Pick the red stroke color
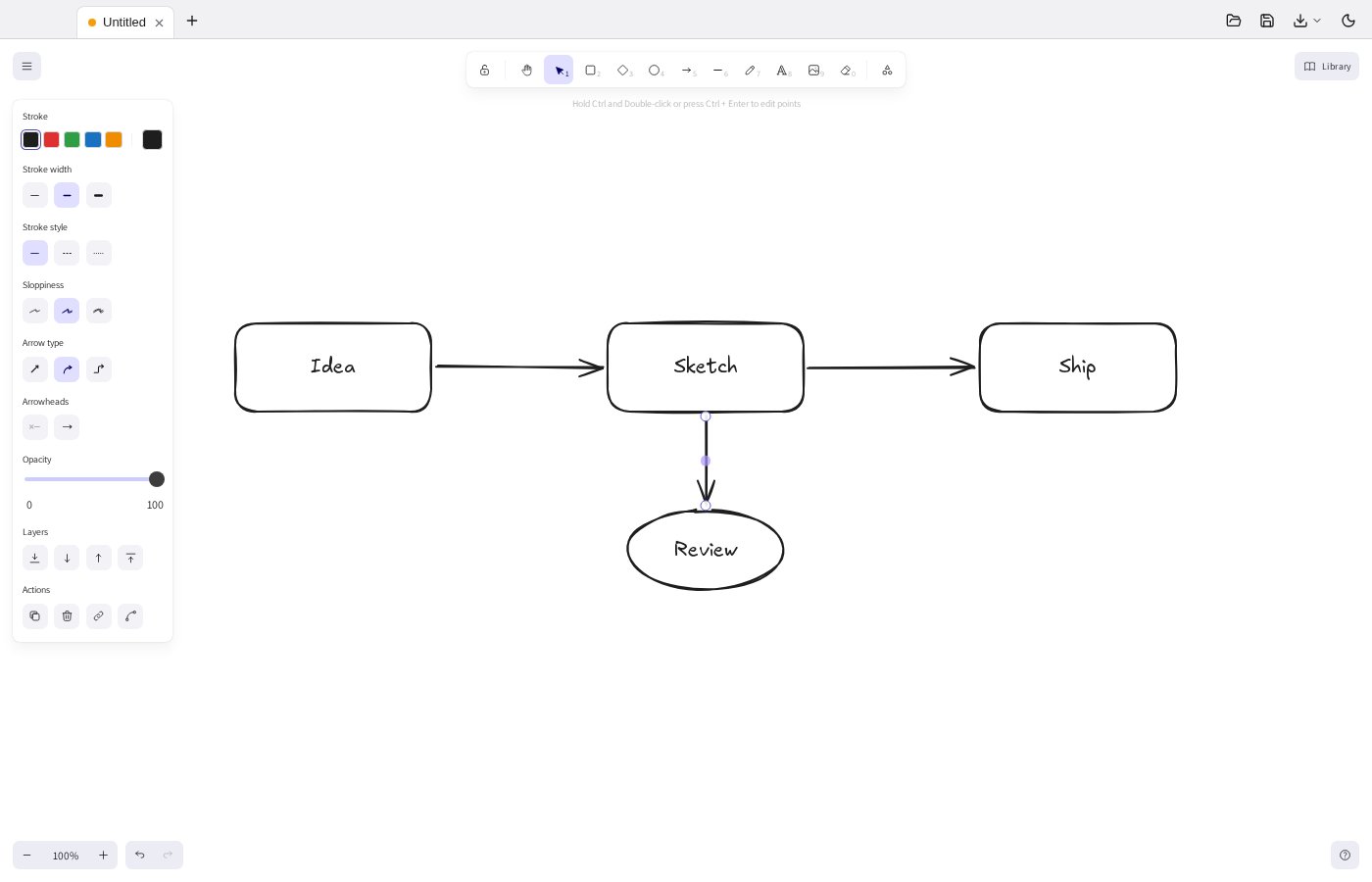 52,140
